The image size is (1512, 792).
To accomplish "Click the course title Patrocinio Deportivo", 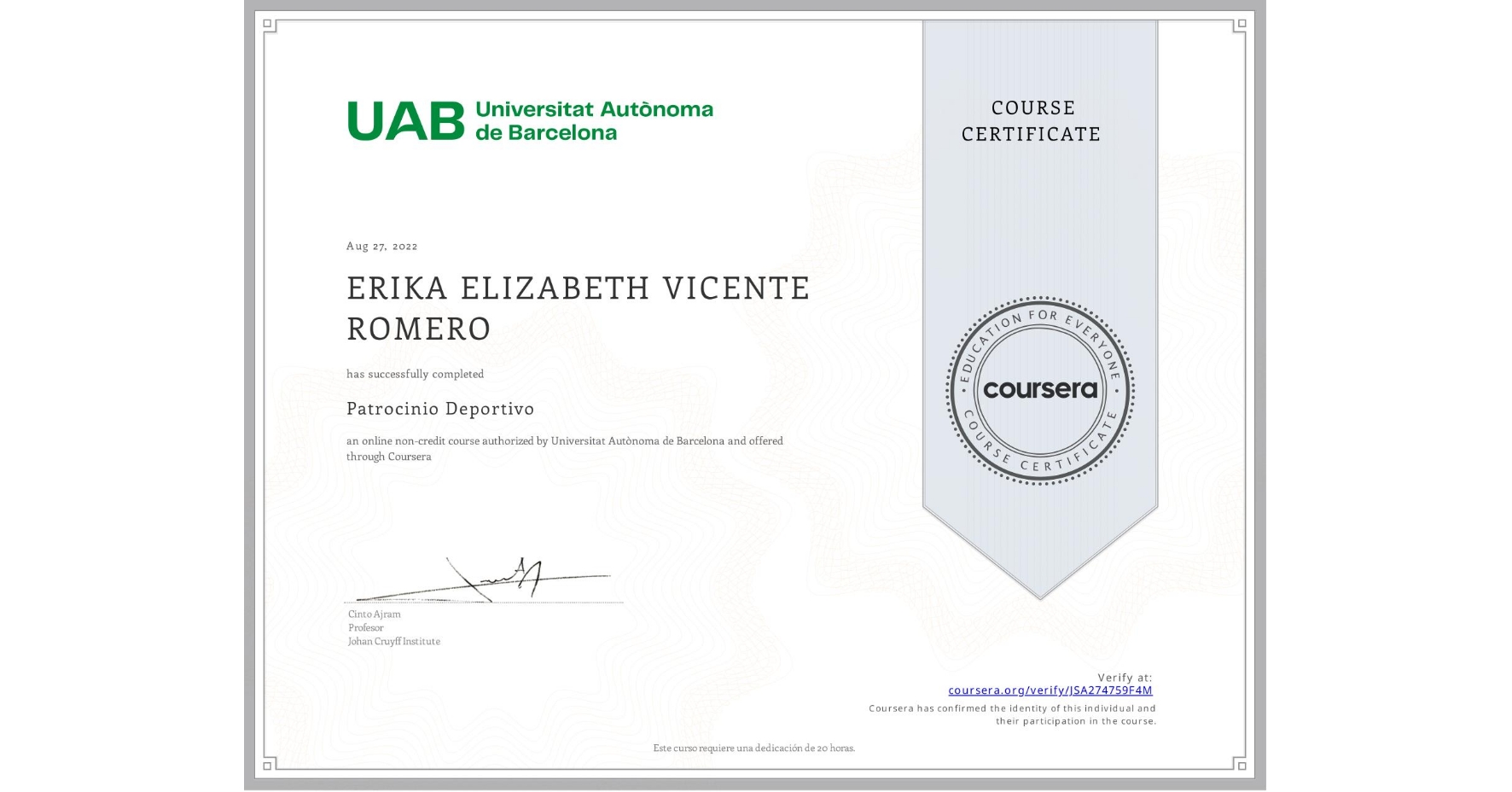I will [439, 409].
